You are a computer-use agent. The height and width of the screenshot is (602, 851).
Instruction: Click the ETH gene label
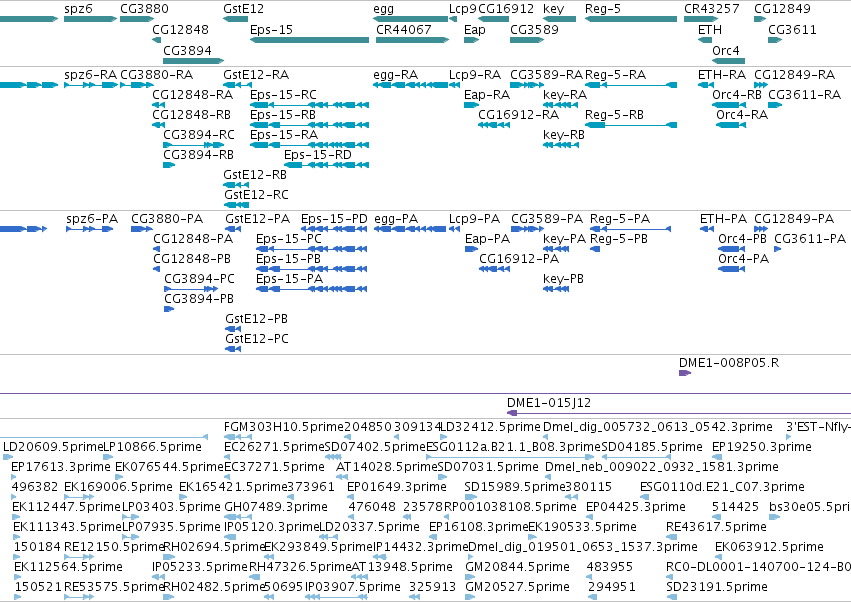click(x=710, y=30)
